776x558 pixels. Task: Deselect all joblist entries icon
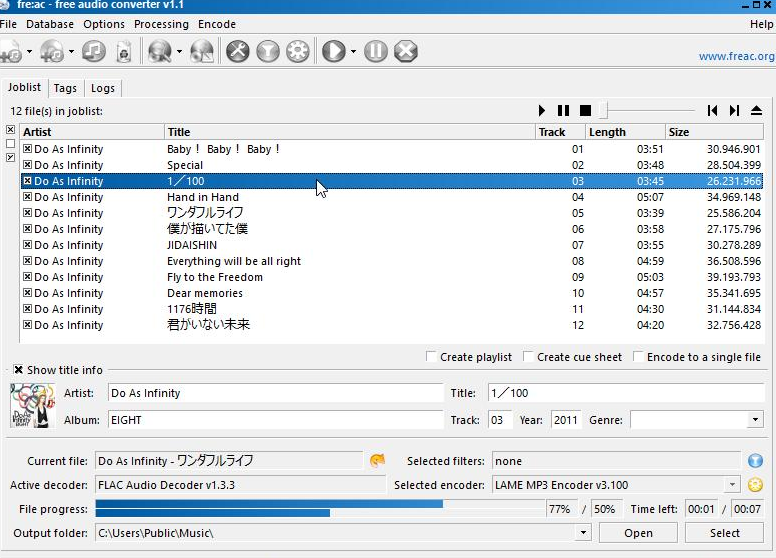pyautogui.click(x=10, y=143)
